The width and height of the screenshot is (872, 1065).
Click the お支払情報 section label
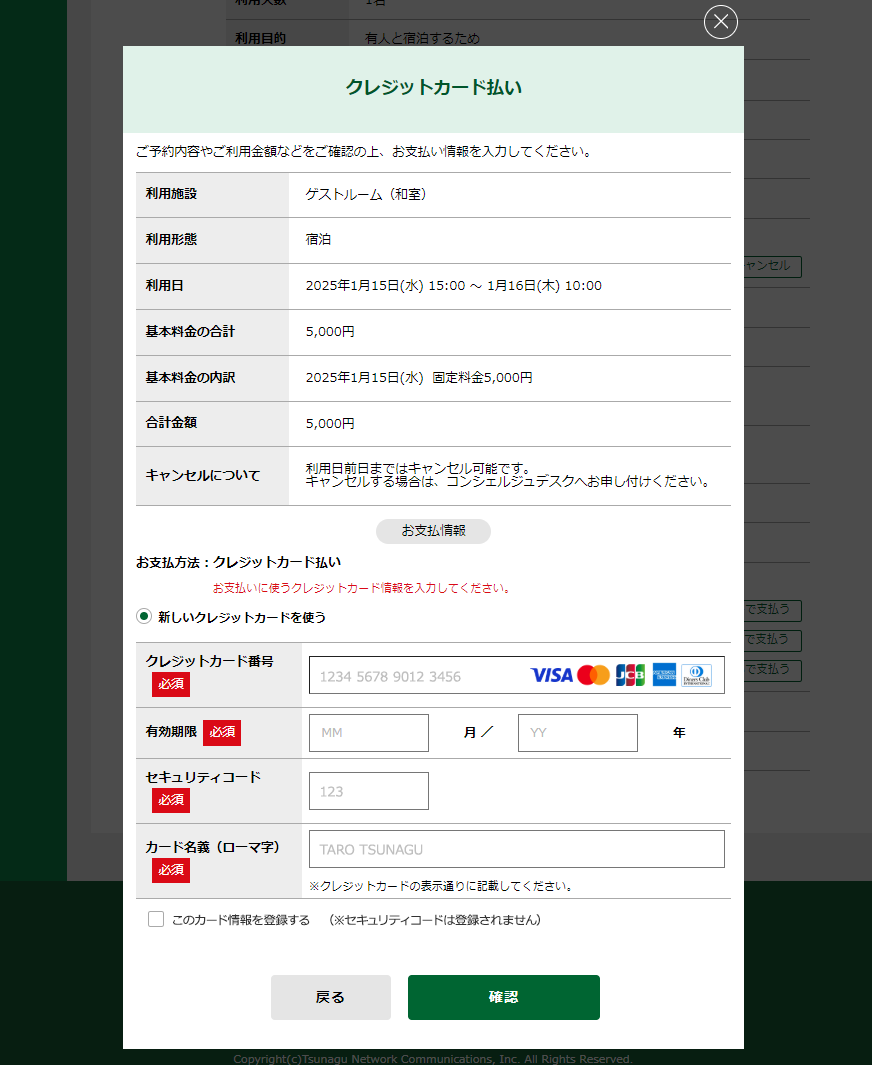pos(433,531)
